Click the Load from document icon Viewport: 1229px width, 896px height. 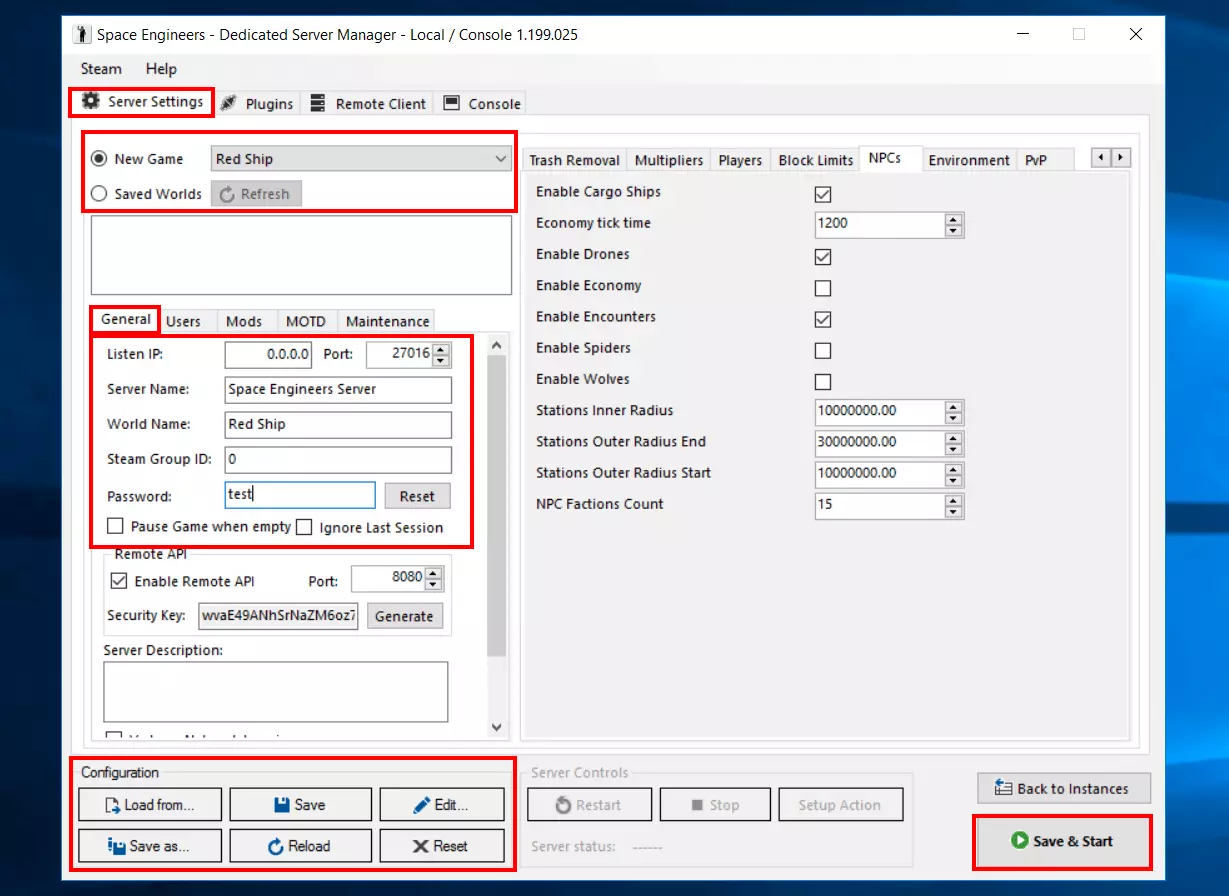112,805
